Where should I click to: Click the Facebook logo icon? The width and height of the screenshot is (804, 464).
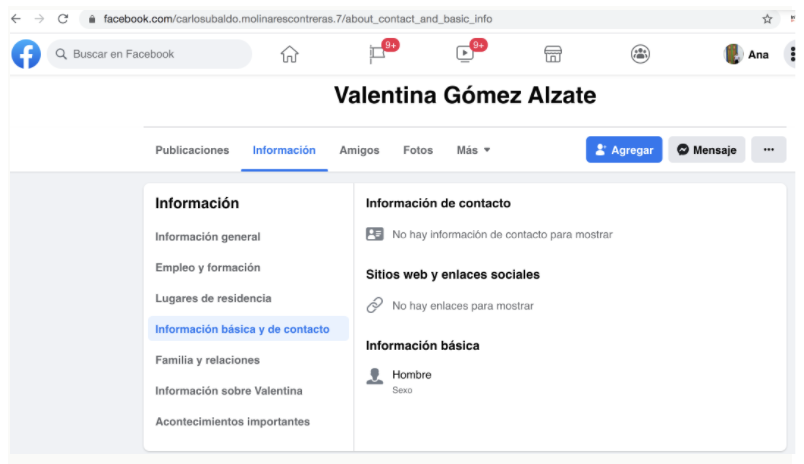pos(26,54)
